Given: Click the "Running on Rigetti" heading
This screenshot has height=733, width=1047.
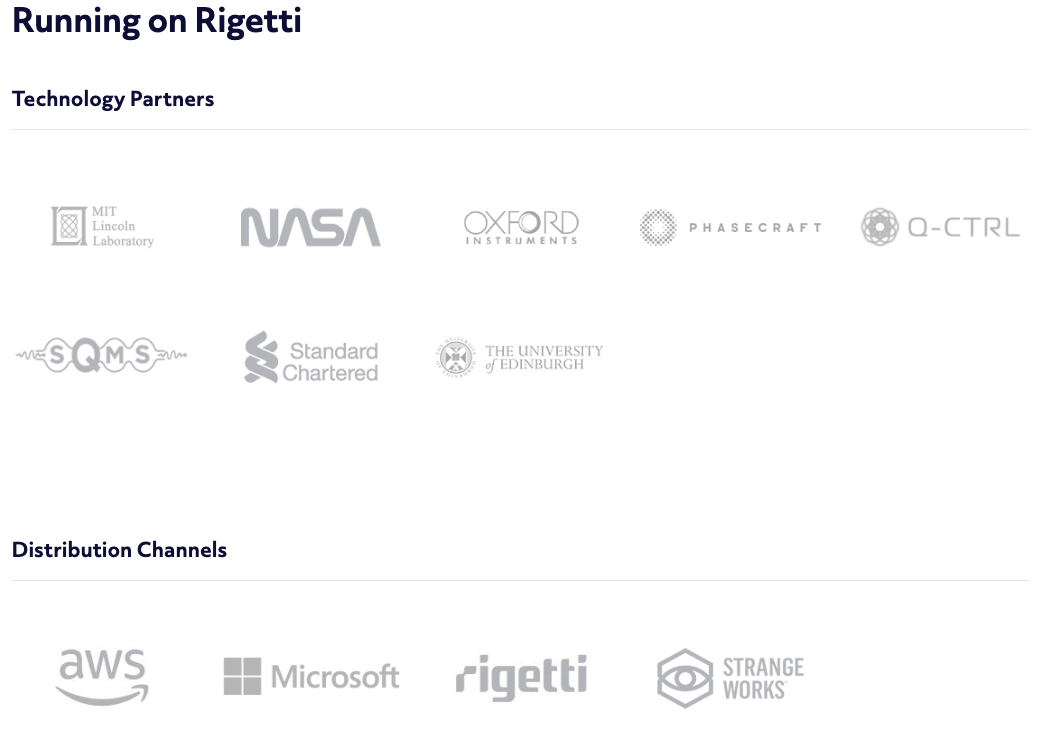Looking at the screenshot, I should click(x=157, y=21).
